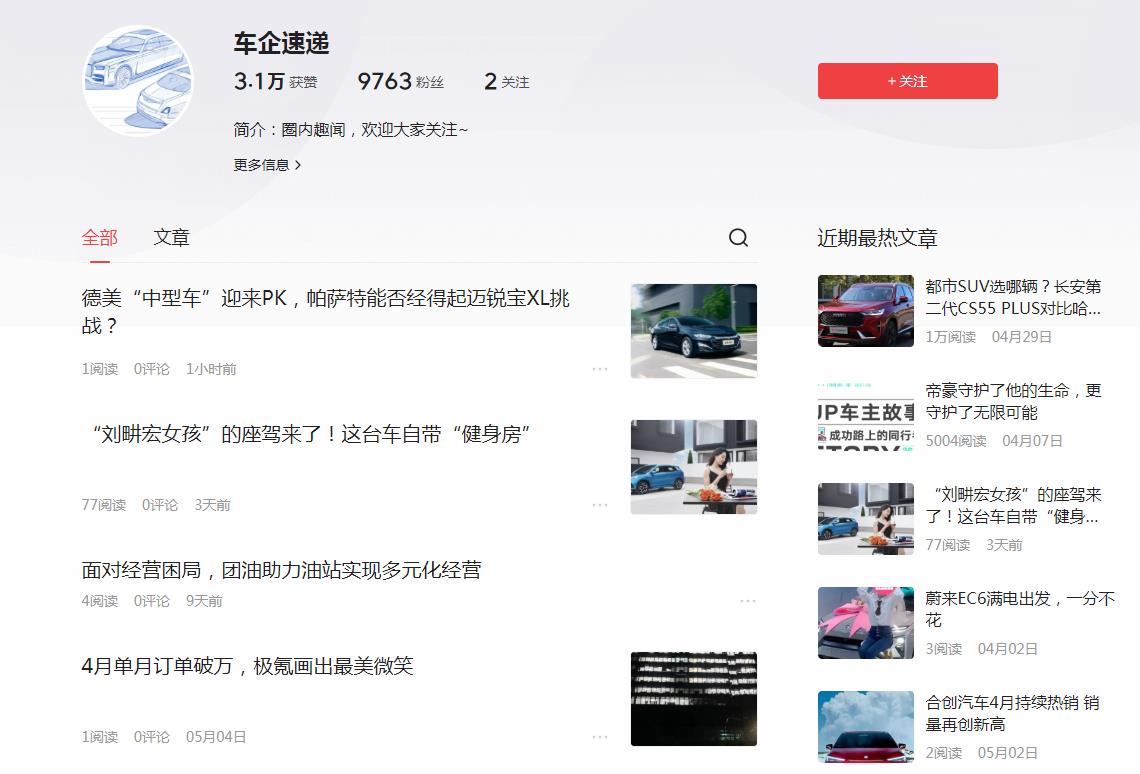Click the pink-ribbon thumbnail for 蔚来EC6 article
1140x774 pixels.
[865, 623]
